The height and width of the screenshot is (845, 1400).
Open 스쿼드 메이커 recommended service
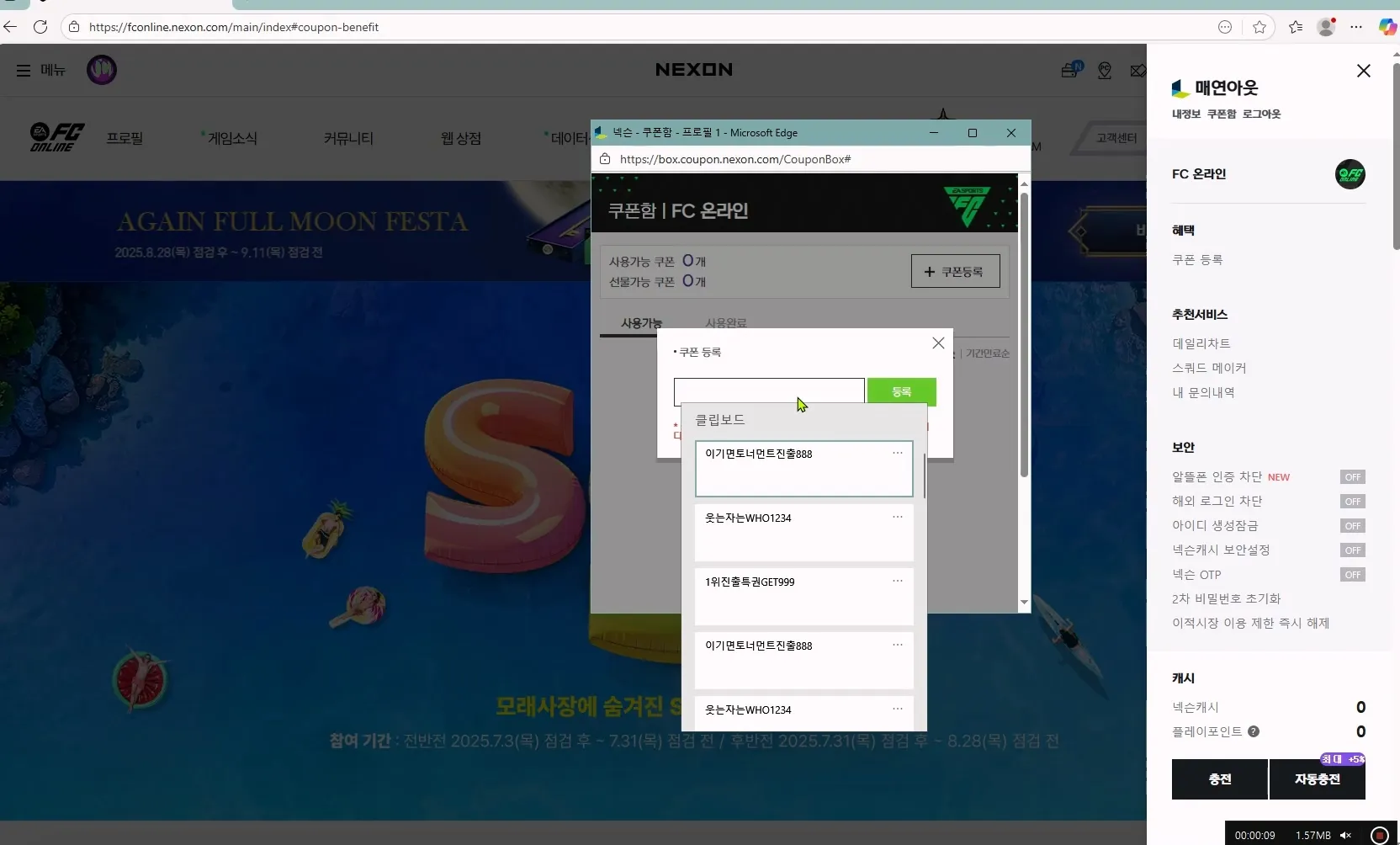1209,368
